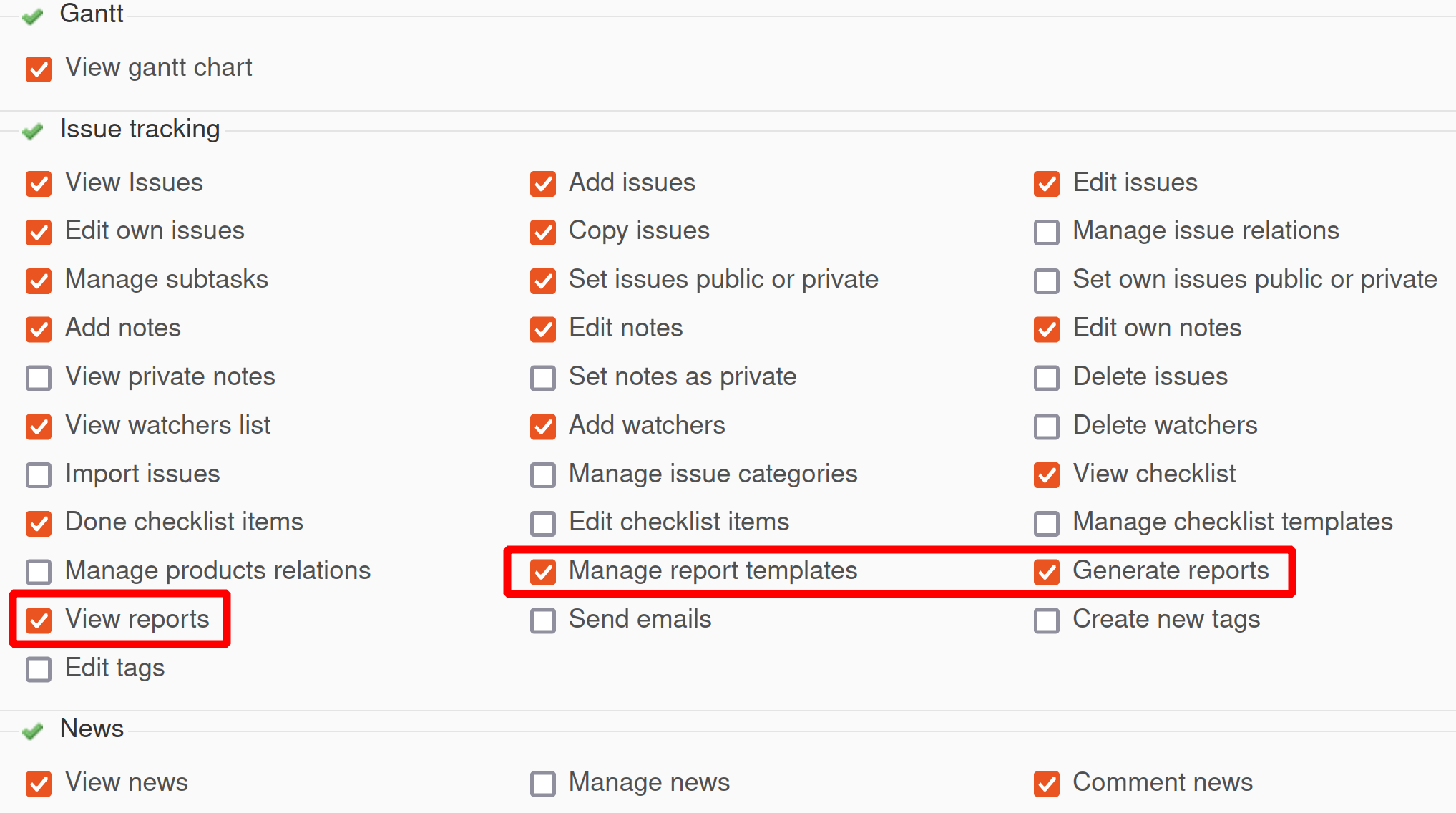Image resolution: width=1456 pixels, height=813 pixels.
Task: Enable Import issues
Action: point(38,475)
